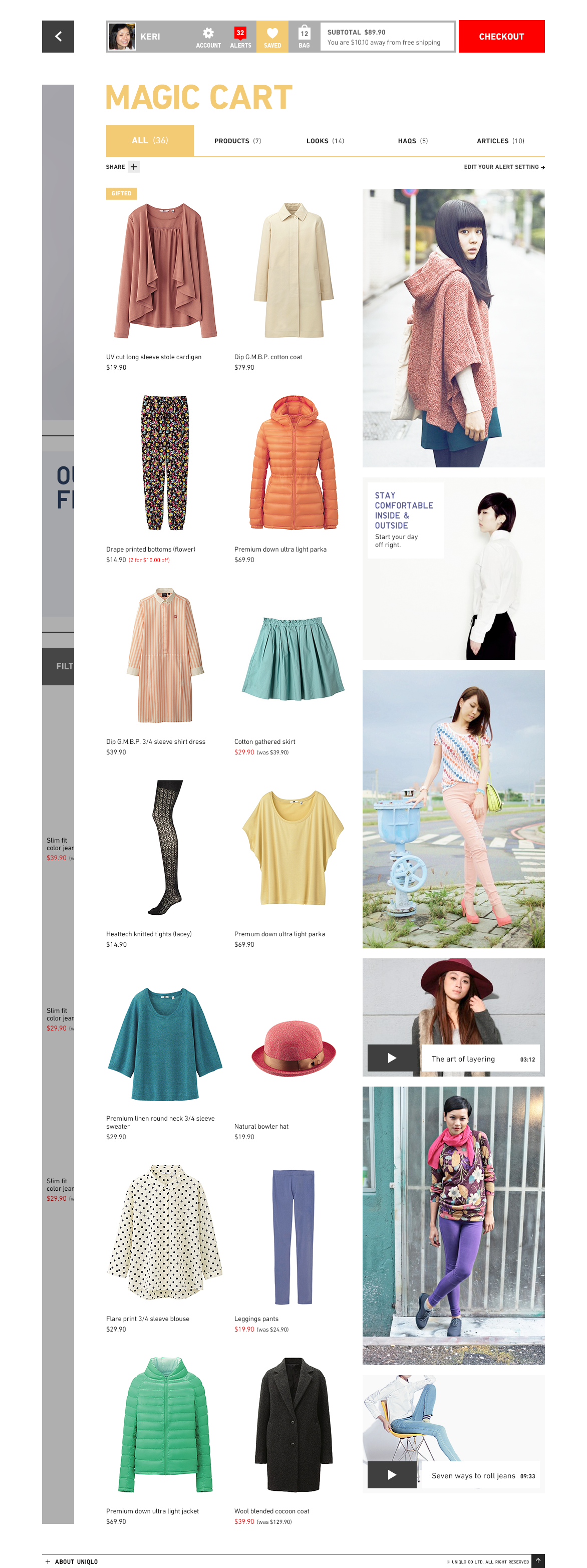Switch to the Looks tab

point(325,141)
